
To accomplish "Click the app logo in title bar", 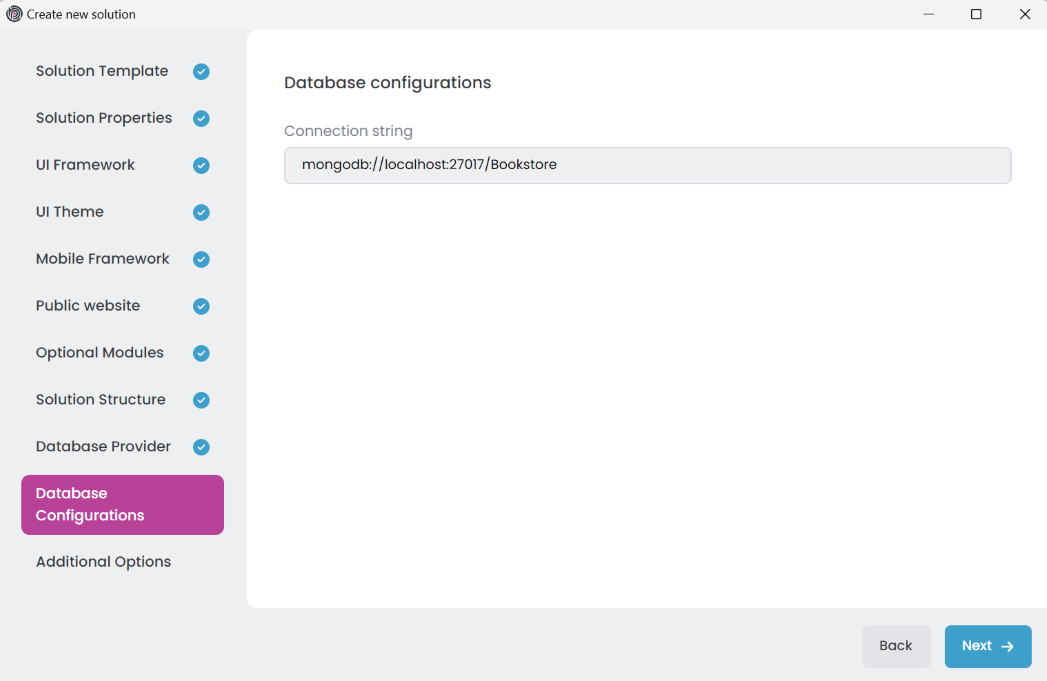I will pos(14,14).
